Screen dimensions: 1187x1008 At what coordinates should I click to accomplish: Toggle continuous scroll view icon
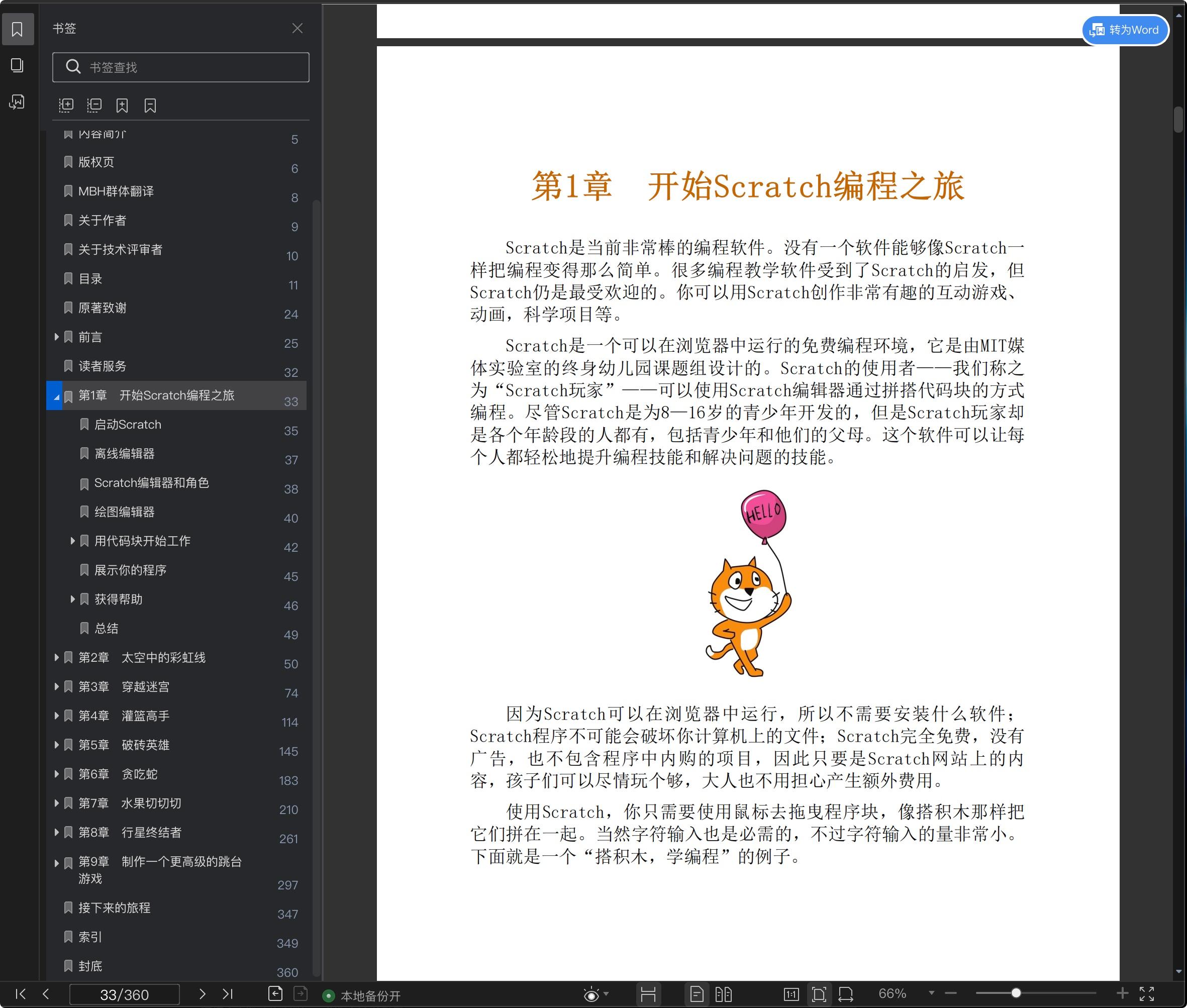[x=648, y=994]
